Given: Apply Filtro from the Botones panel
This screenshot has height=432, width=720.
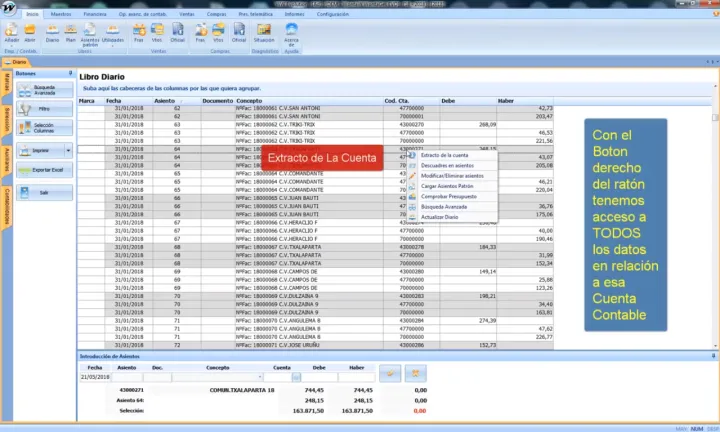Looking at the screenshot, I should (x=44, y=109).
